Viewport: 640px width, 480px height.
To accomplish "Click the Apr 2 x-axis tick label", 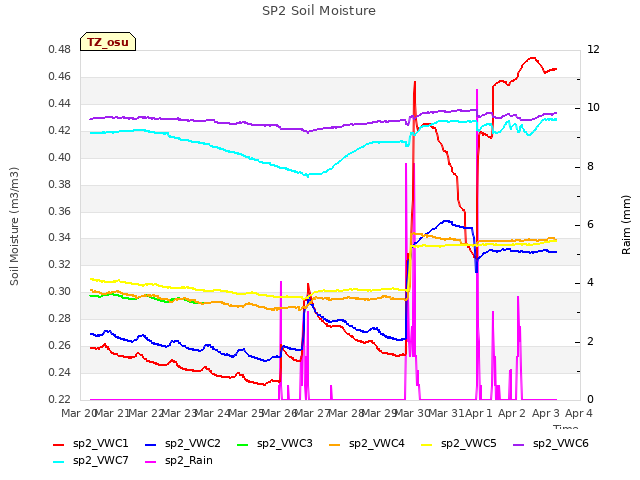I will coord(512,413).
